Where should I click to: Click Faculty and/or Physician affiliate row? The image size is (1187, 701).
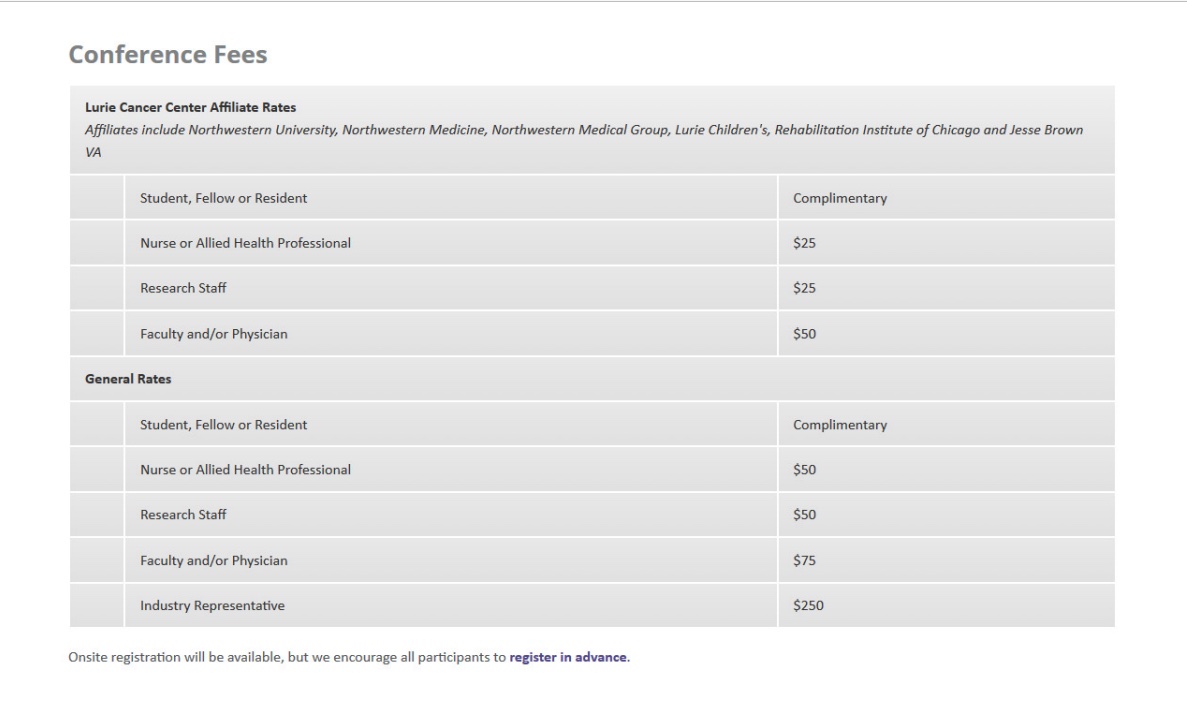213,334
